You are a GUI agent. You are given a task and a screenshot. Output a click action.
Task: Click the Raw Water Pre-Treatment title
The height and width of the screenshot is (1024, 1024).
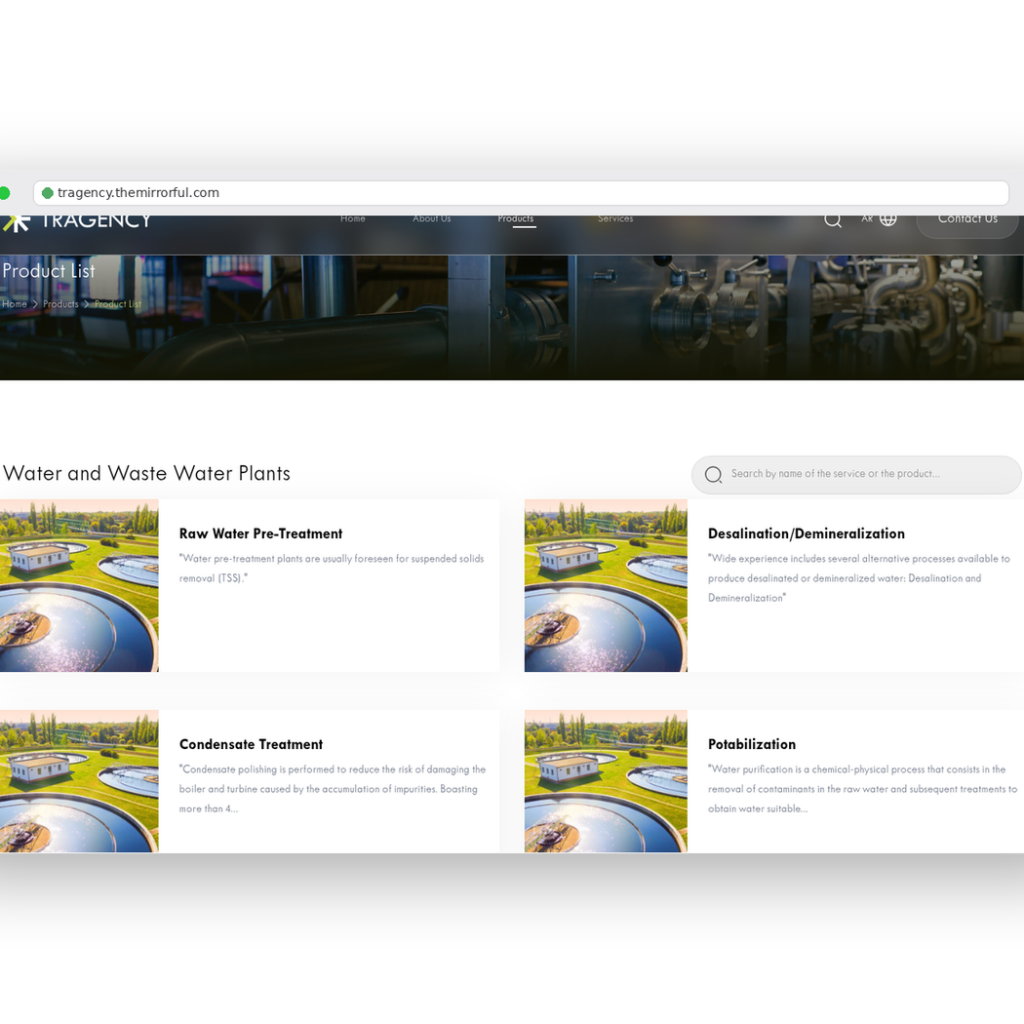pos(261,534)
